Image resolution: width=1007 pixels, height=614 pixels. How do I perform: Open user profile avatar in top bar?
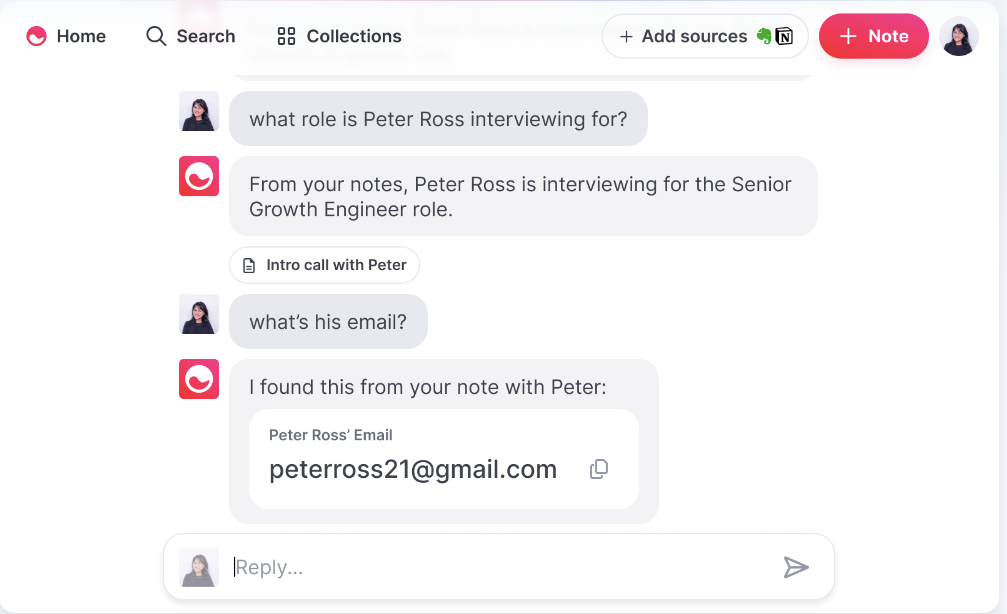click(959, 36)
